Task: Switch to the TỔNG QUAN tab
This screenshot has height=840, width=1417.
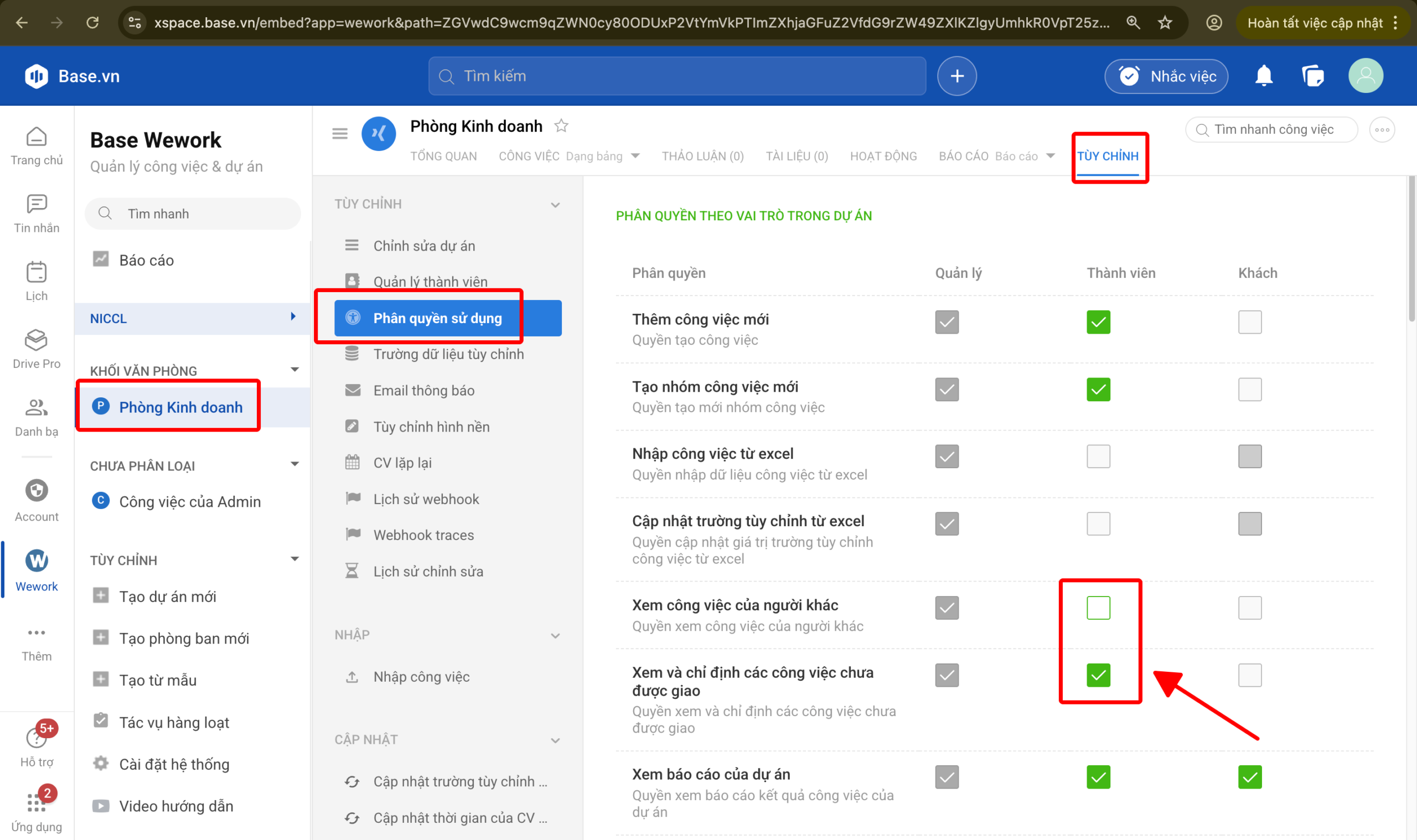Action: click(443, 156)
